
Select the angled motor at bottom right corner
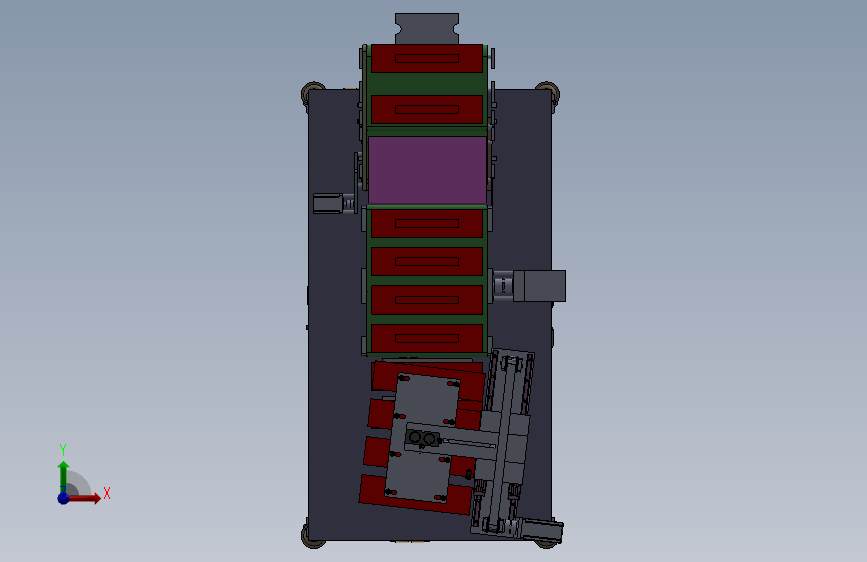[542, 530]
